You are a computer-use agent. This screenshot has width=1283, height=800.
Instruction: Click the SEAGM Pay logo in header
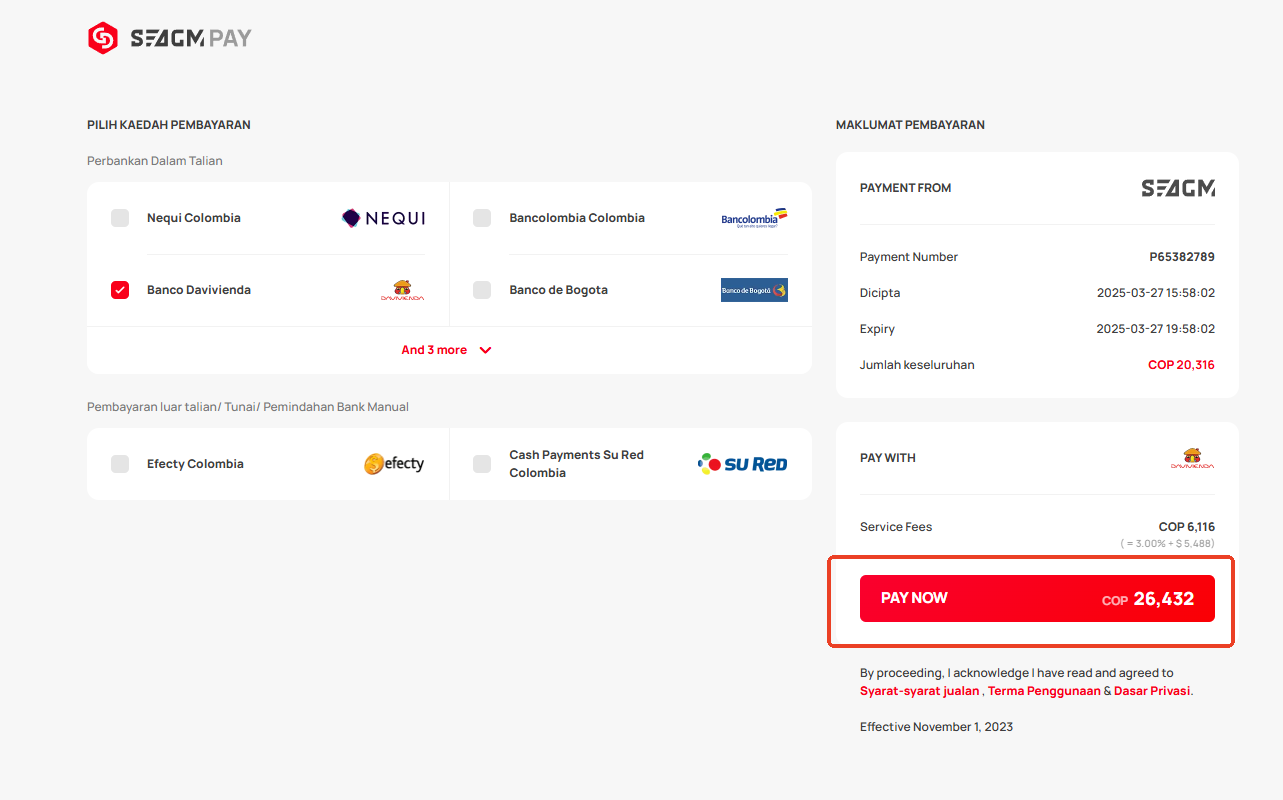coord(169,39)
